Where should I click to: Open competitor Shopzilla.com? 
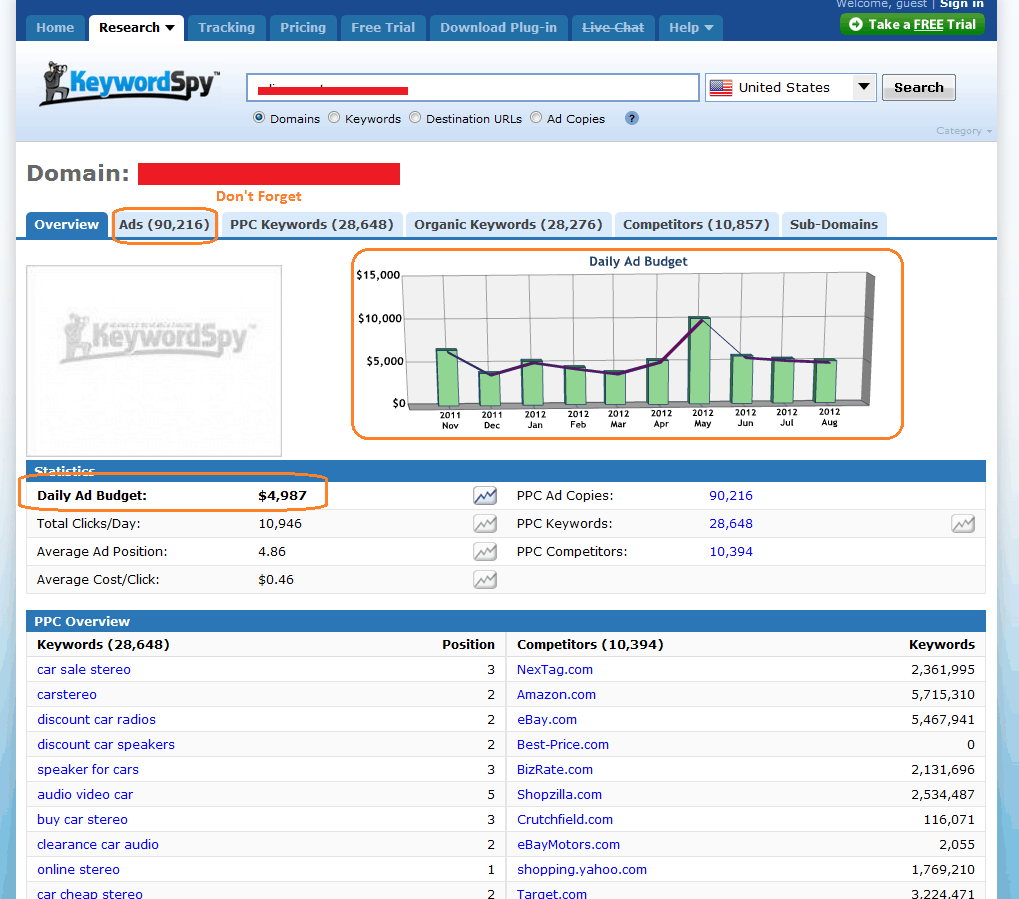pyautogui.click(x=560, y=795)
